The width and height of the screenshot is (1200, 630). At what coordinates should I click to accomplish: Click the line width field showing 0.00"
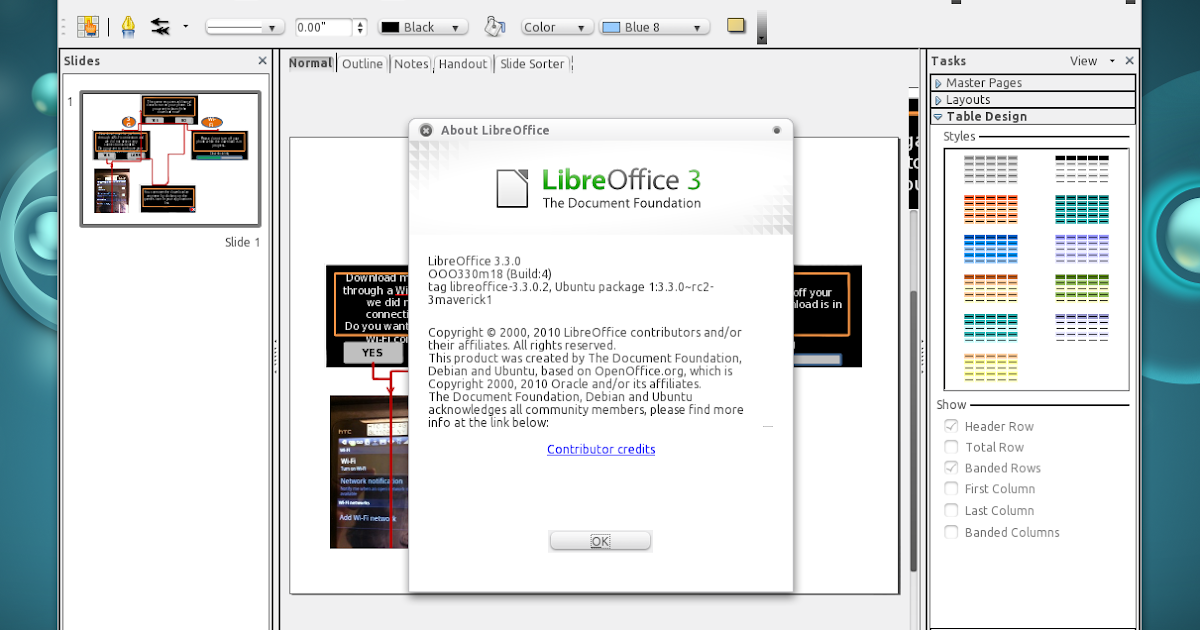(324, 28)
